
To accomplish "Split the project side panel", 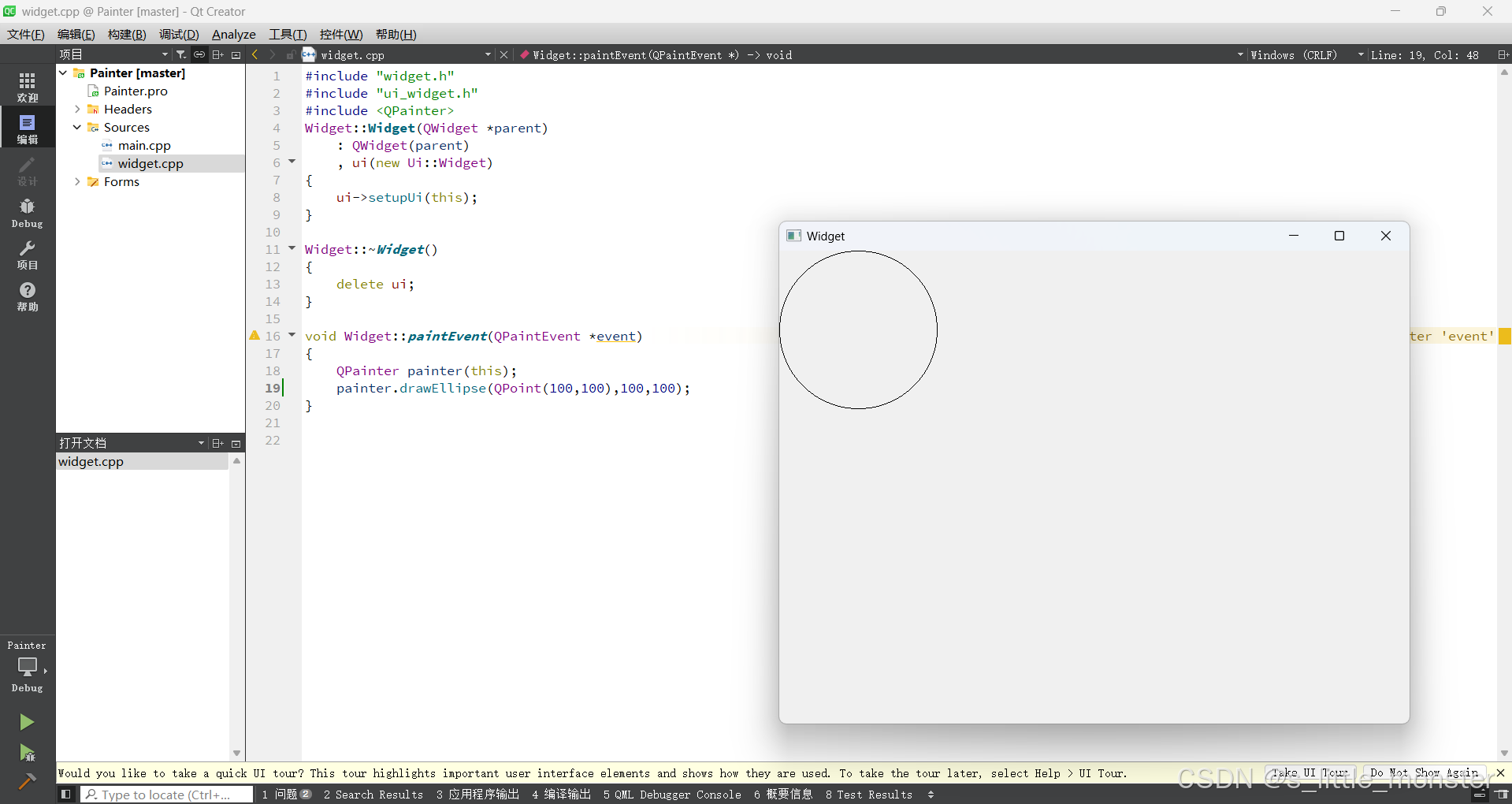I will 218,54.
